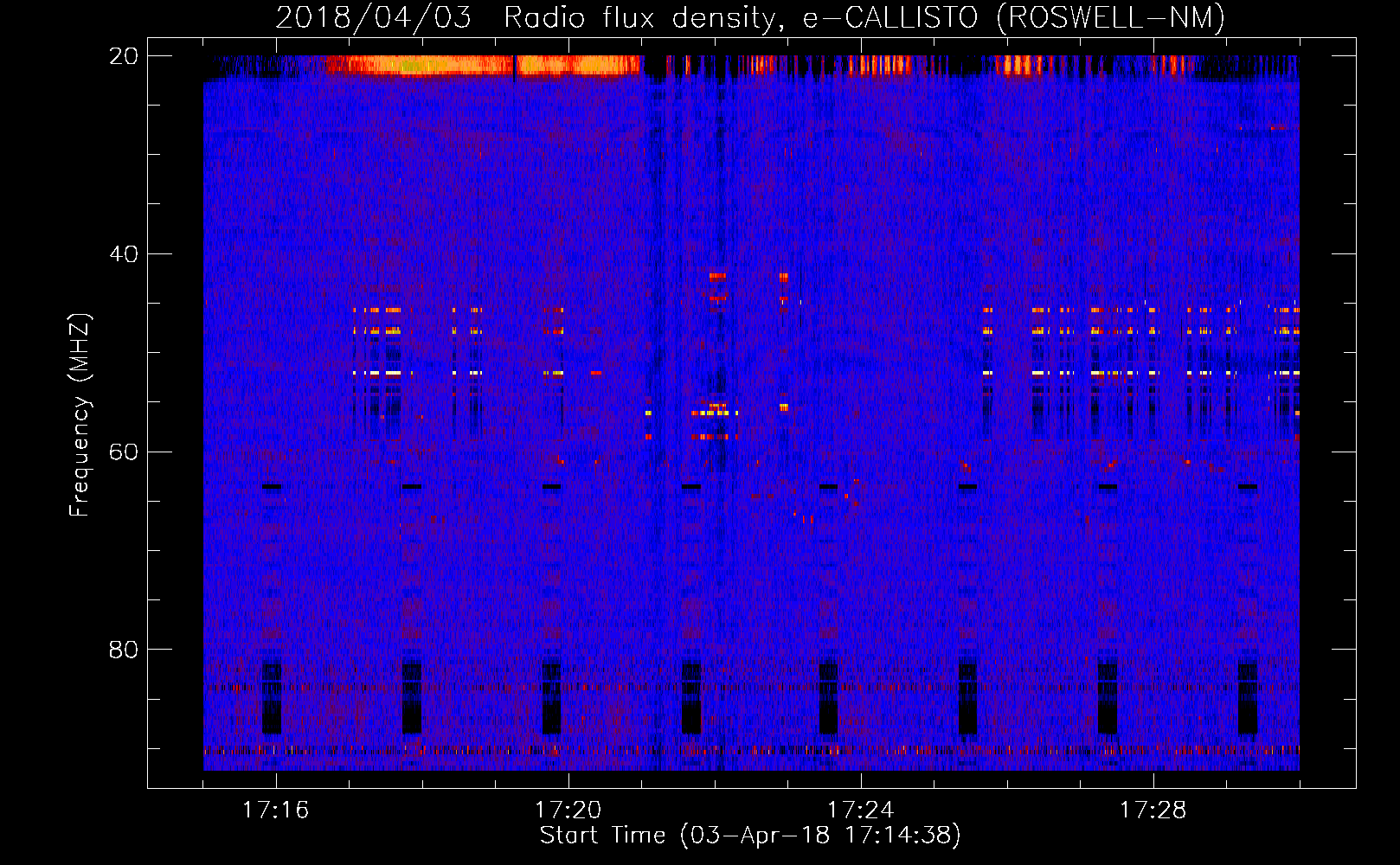
Task: Select the "80" frequency tick label
Action: (x=124, y=650)
